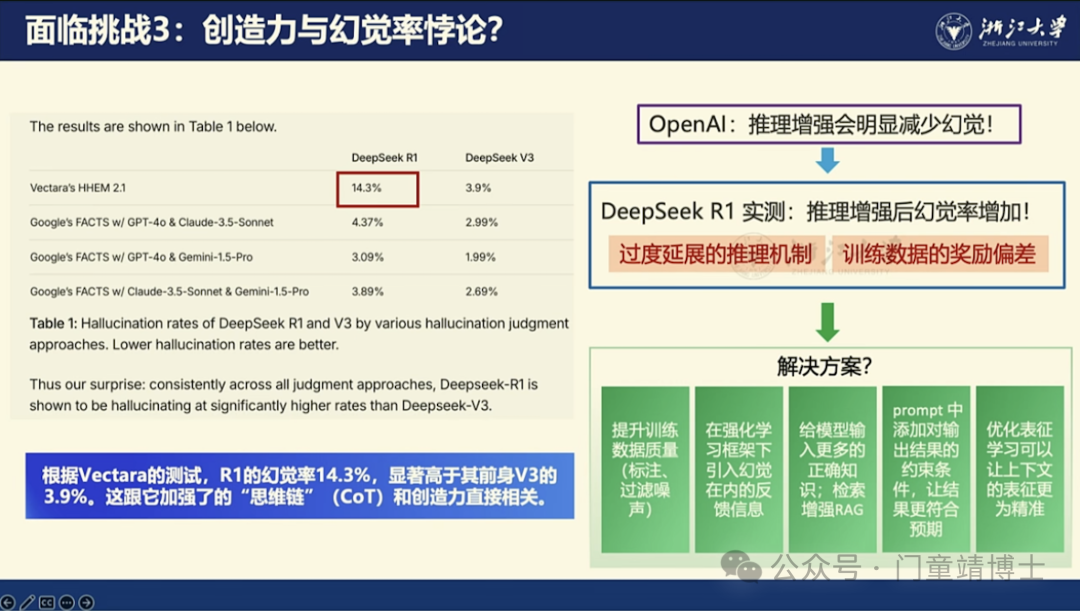This screenshot has width=1080, height=611.
Task: Click the 过度延展的推理机制 red label
Action: [x=716, y=254]
